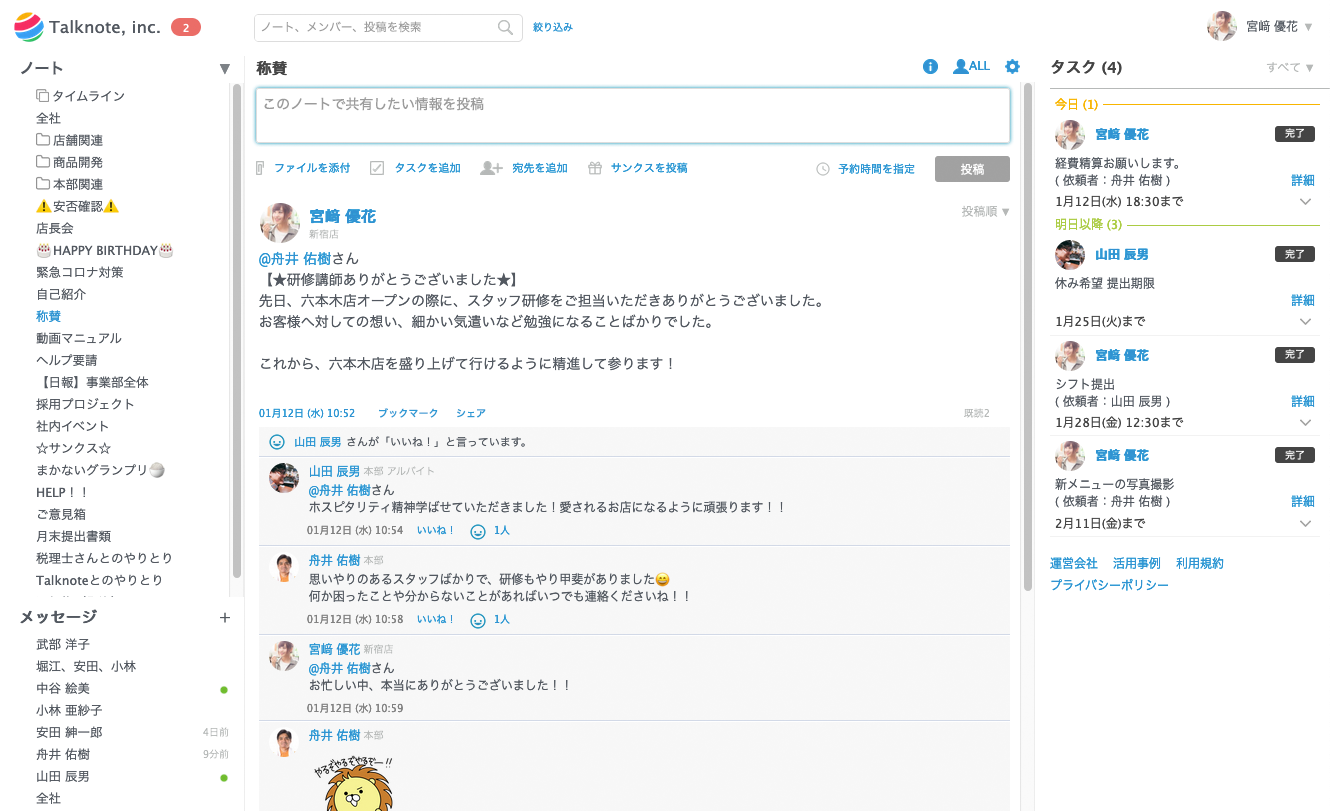Click smiley icon on 10:58 comment
Viewport: 1330px width, 811px height.
point(478,620)
